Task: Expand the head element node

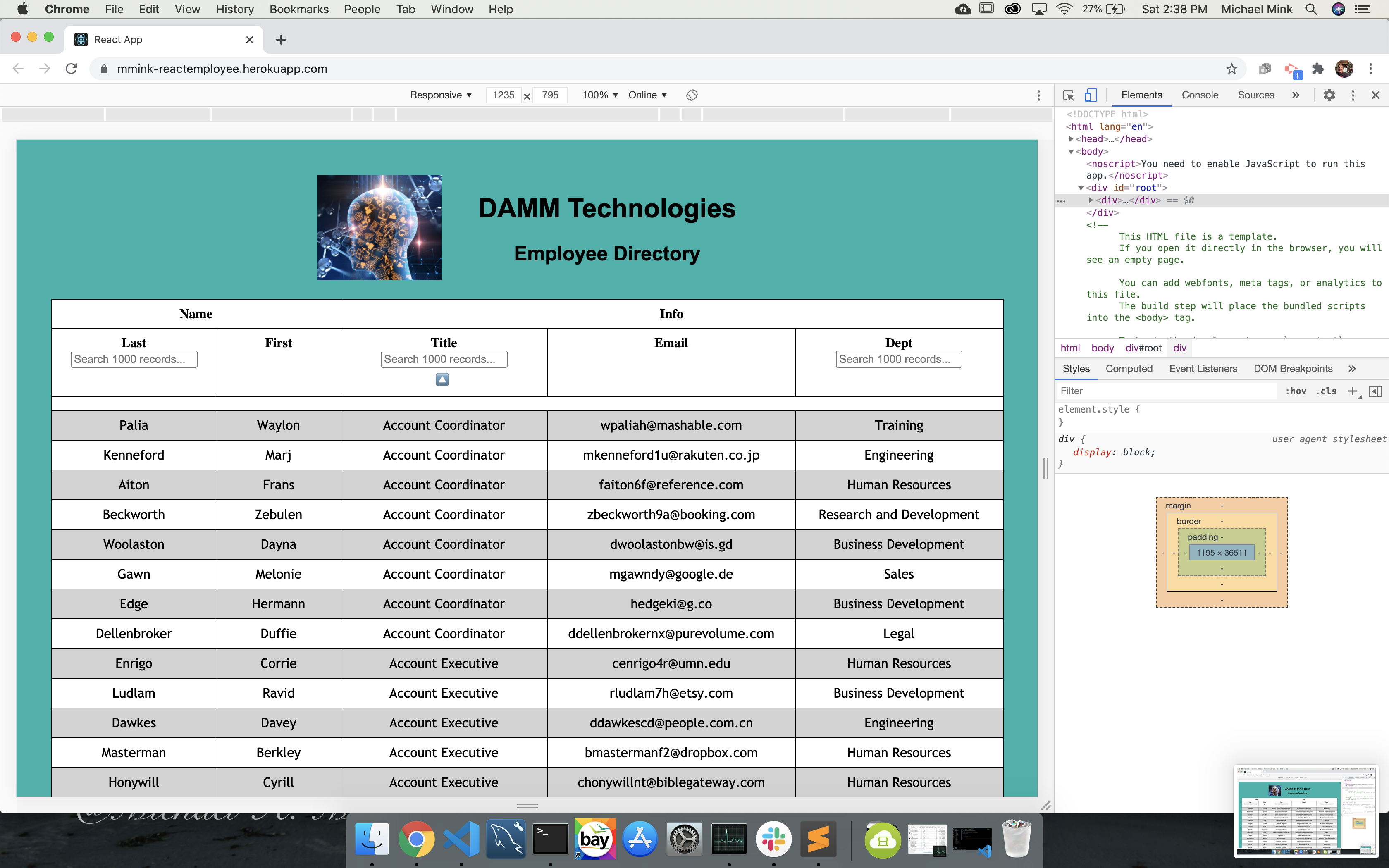Action: click(1071, 139)
